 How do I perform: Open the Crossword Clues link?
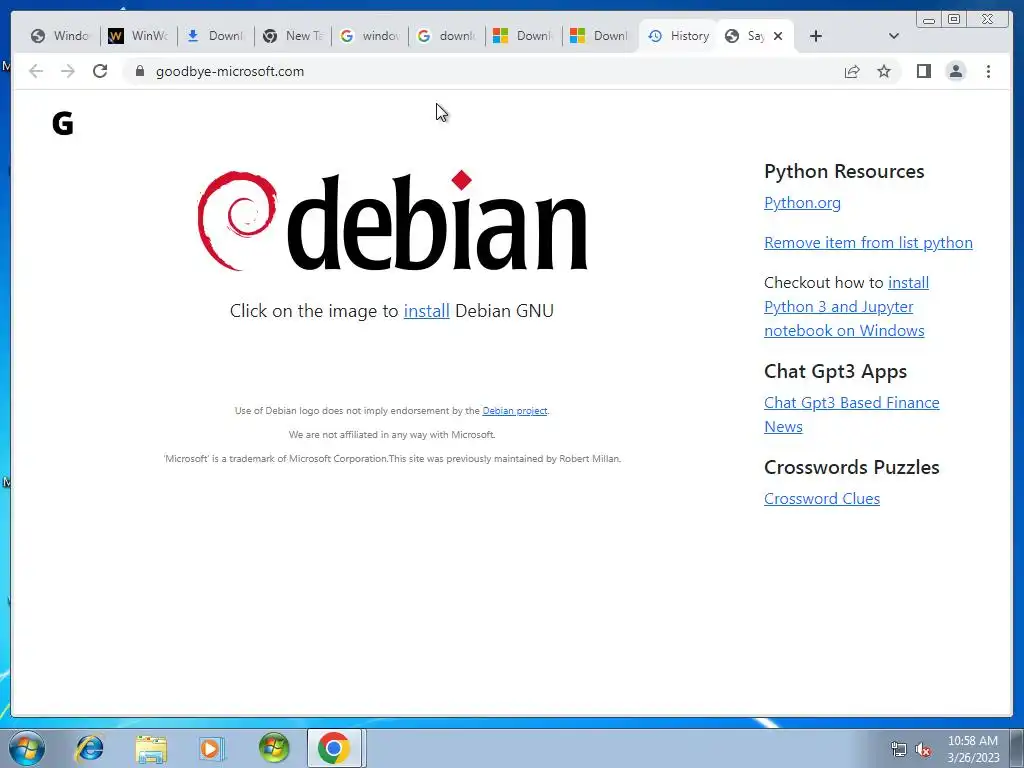822,499
